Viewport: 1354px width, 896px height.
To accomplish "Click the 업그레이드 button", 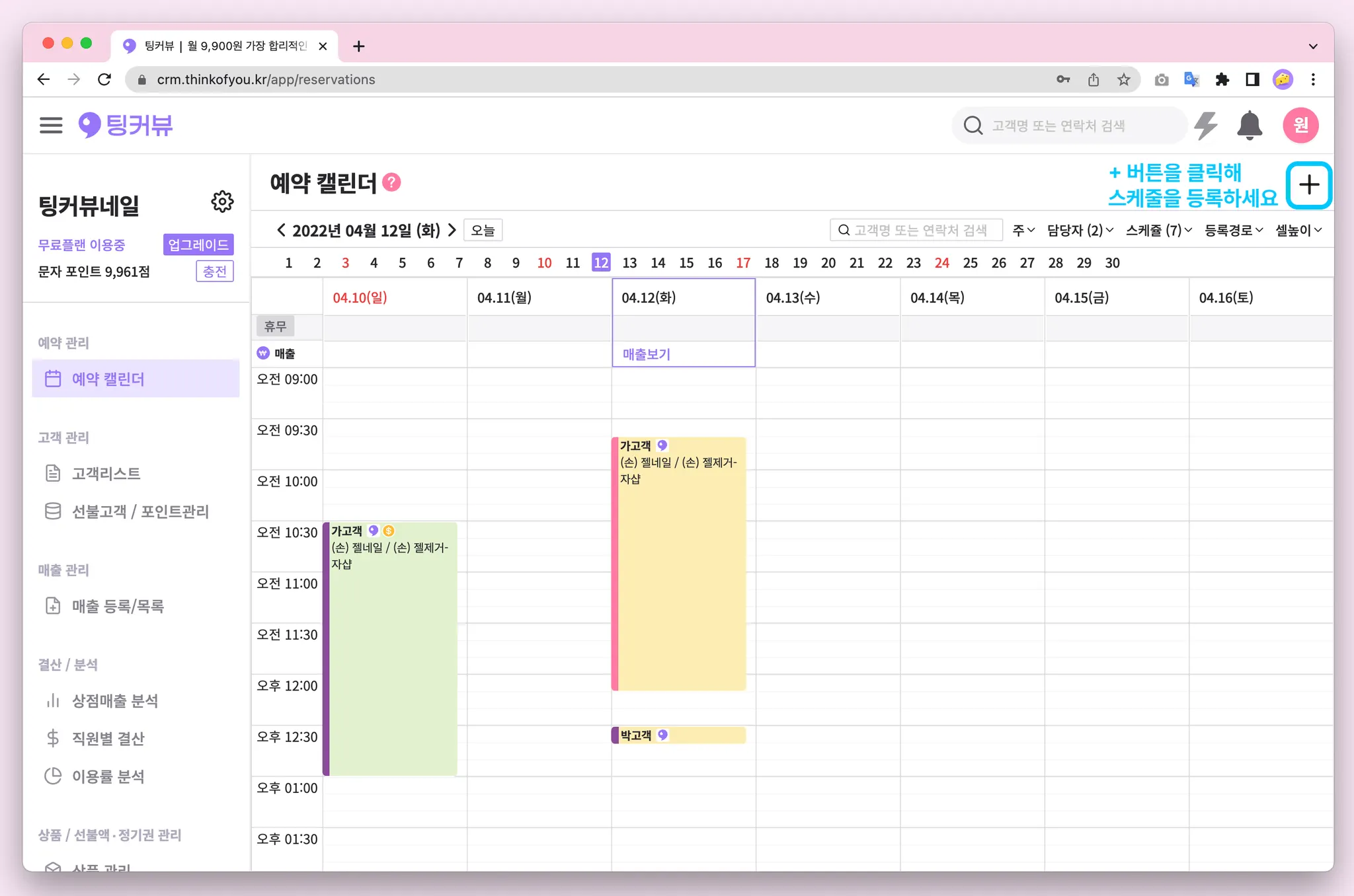I will tap(198, 244).
